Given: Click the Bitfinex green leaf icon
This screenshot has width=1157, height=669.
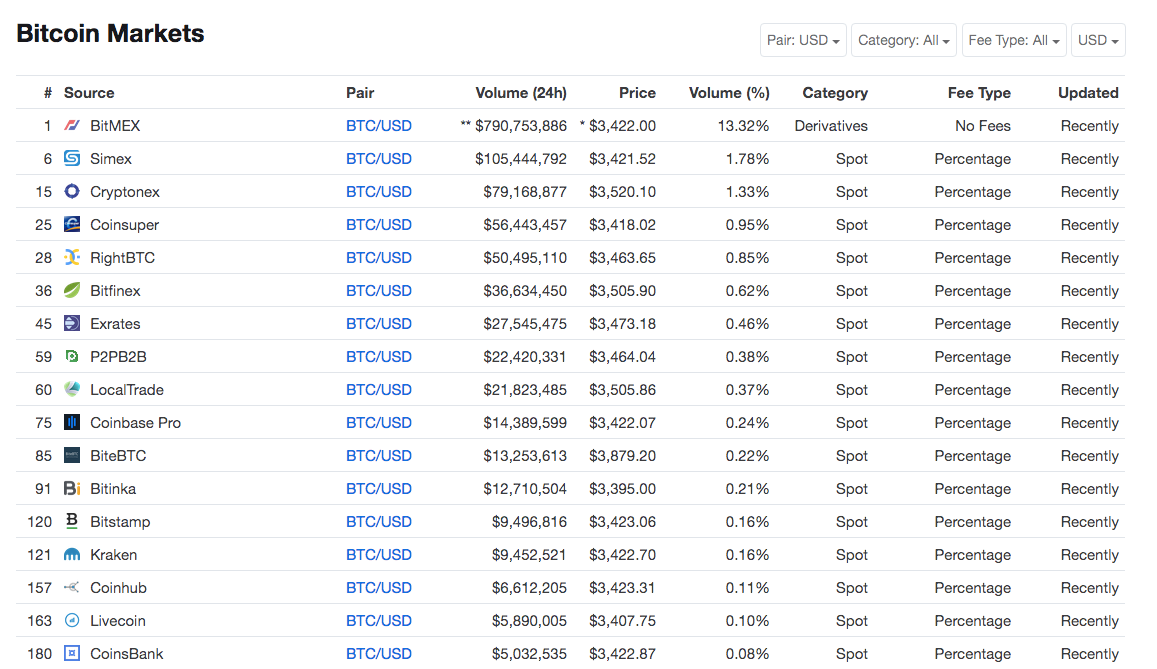Looking at the screenshot, I should pos(72,291).
